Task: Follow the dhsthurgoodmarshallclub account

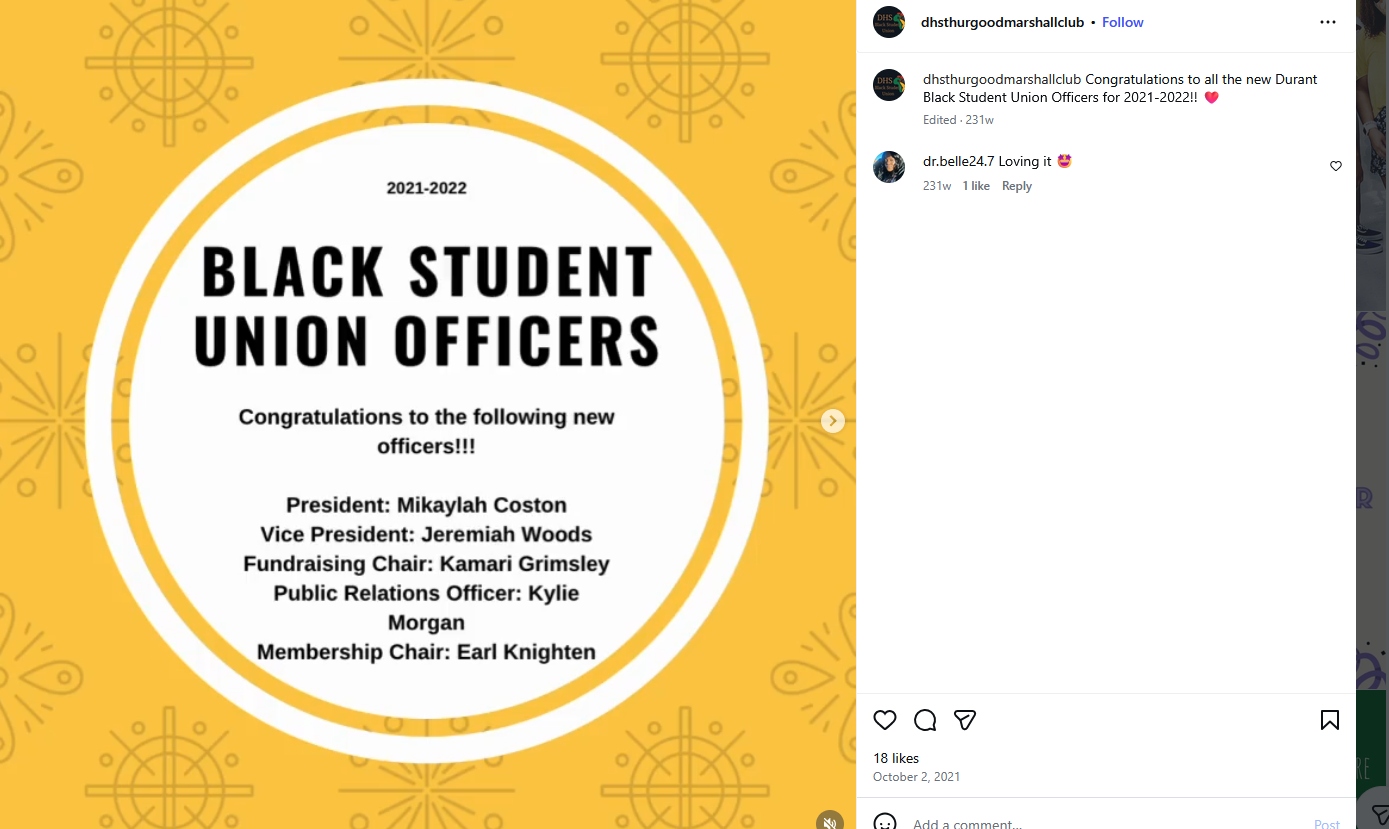Action: pyautogui.click(x=1123, y=22)
